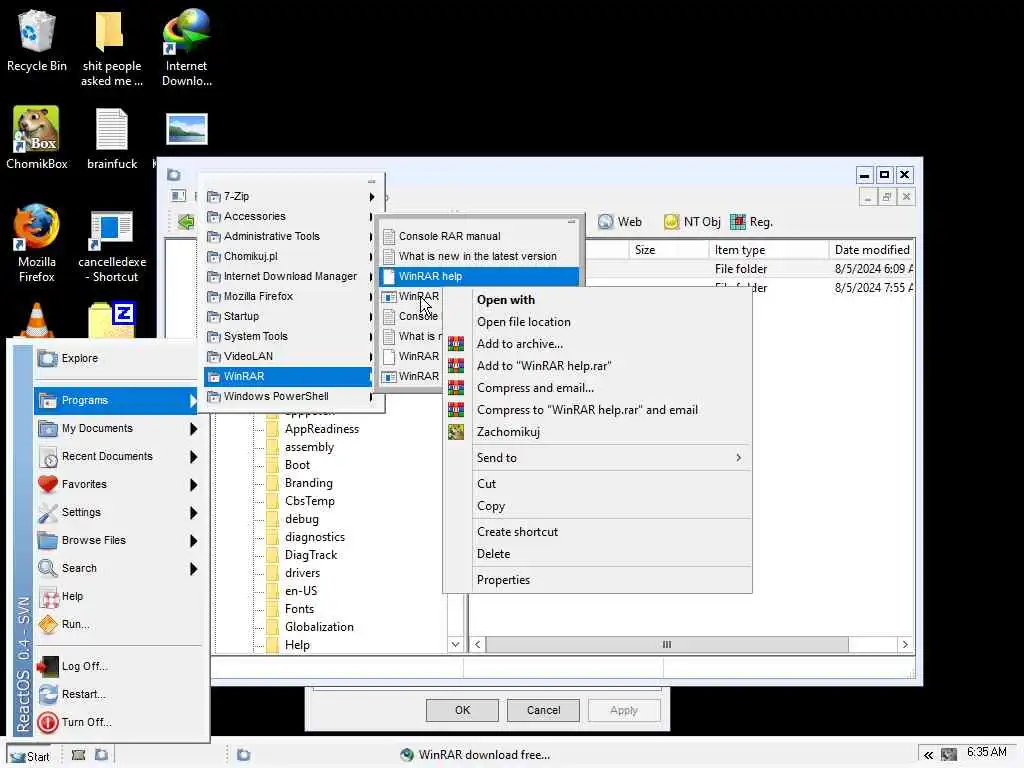Viewport: 1024px width, 768px height.
Task: Click the green back arrow in explorer
Action: pos(186,222)
